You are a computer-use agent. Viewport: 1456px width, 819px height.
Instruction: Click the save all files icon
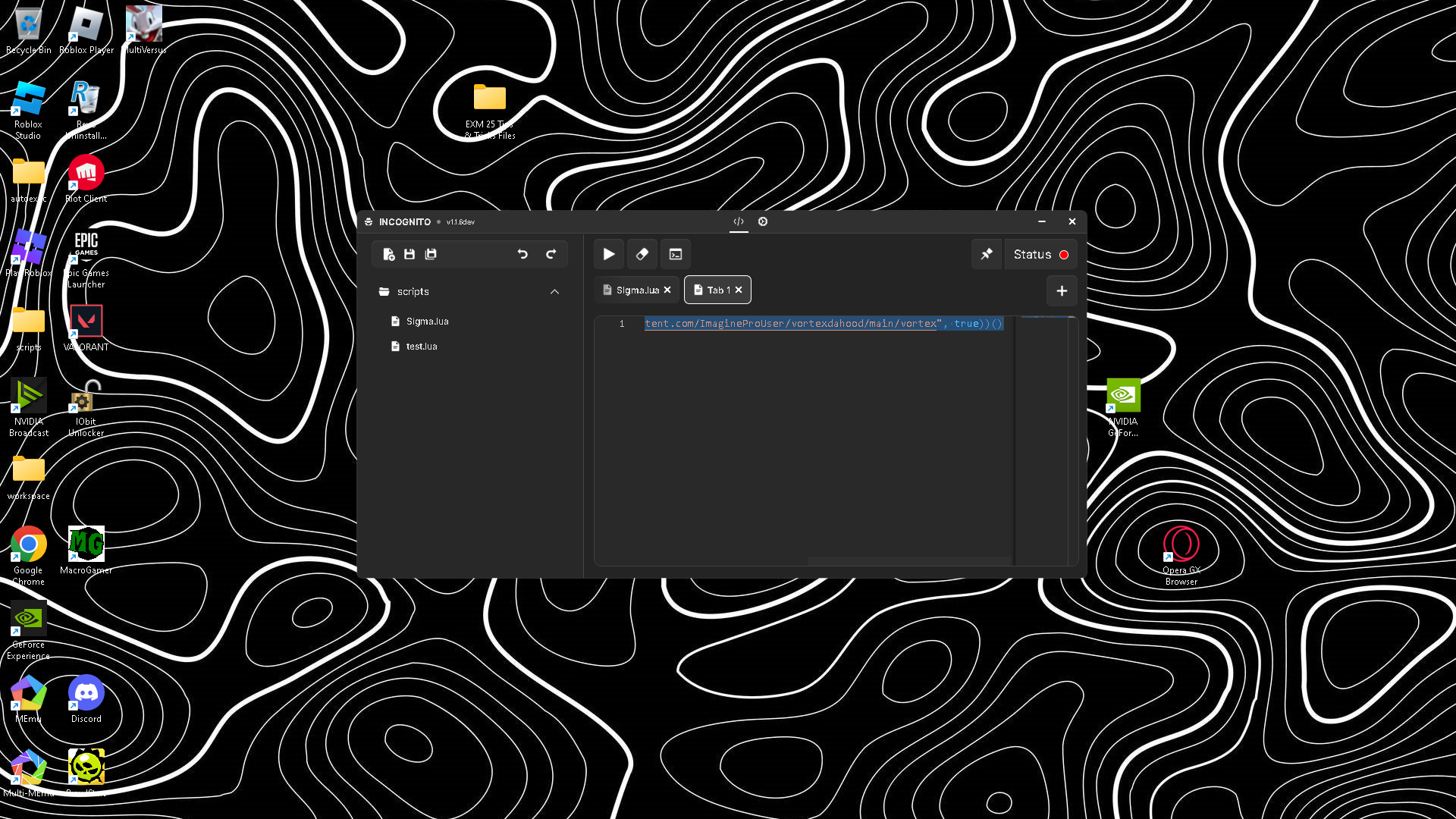pyautogui.click(x=431, y=255)
